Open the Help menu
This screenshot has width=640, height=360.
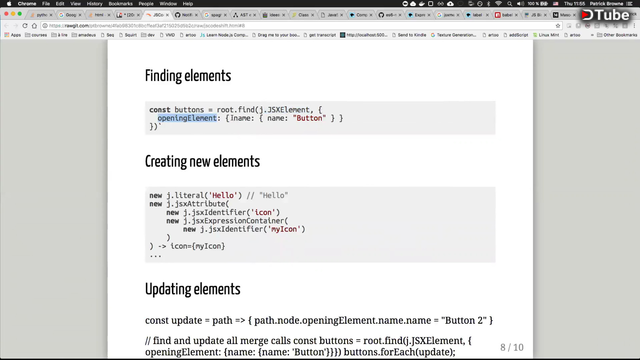point(187,4)
